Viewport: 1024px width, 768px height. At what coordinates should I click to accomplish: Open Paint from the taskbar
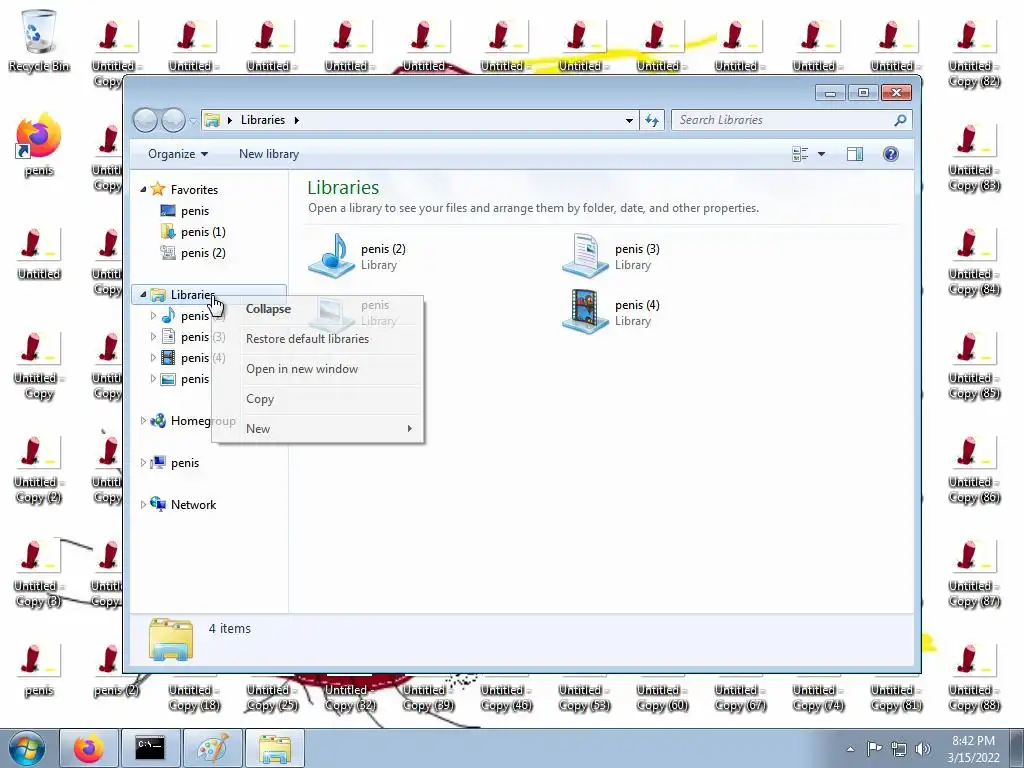coord(213,748)
